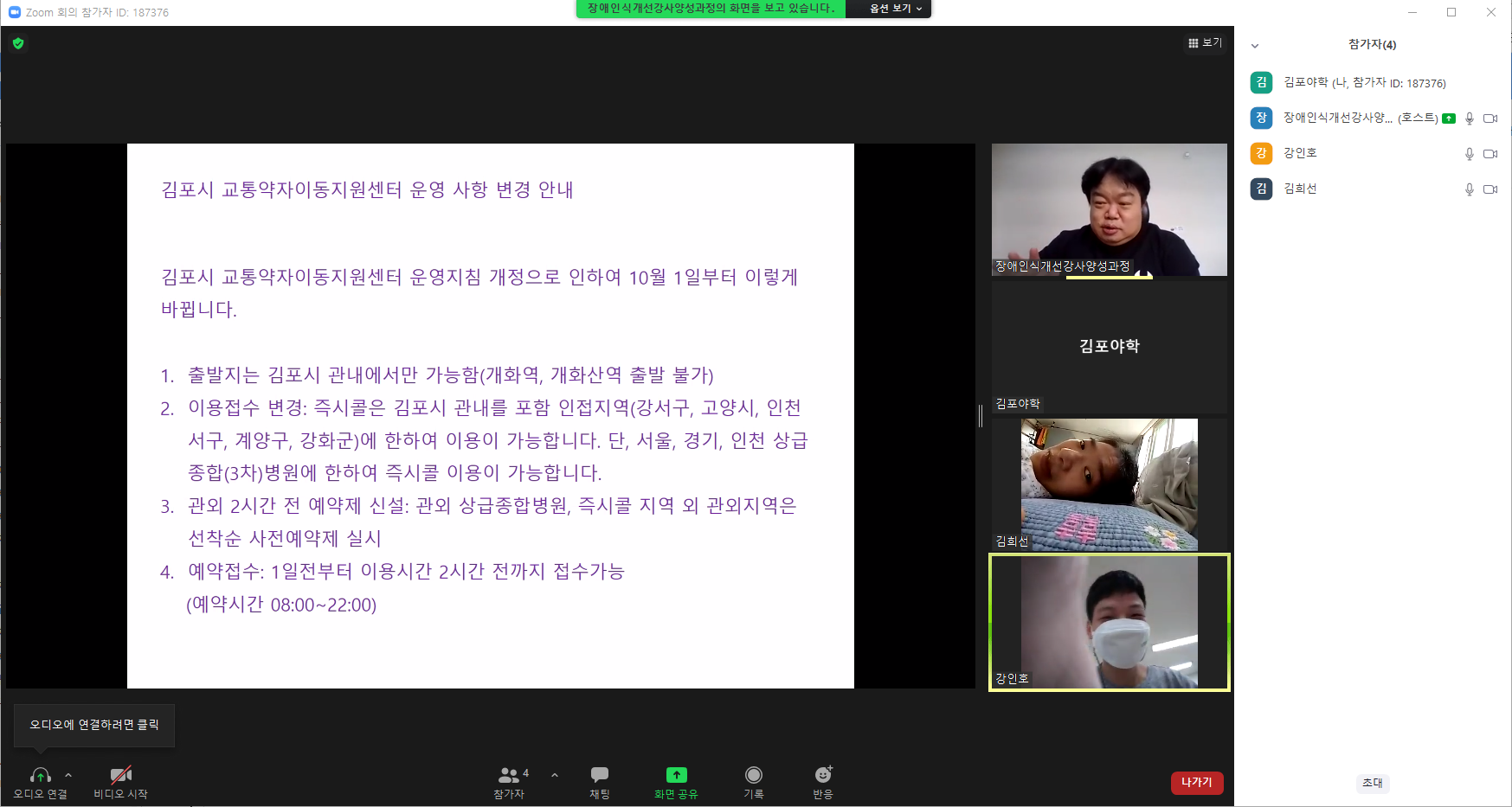The height and width of the screenshot is (807, 1512).
Task: Minimize the Zoom meeting window
Action: (x=1412, y=12)
